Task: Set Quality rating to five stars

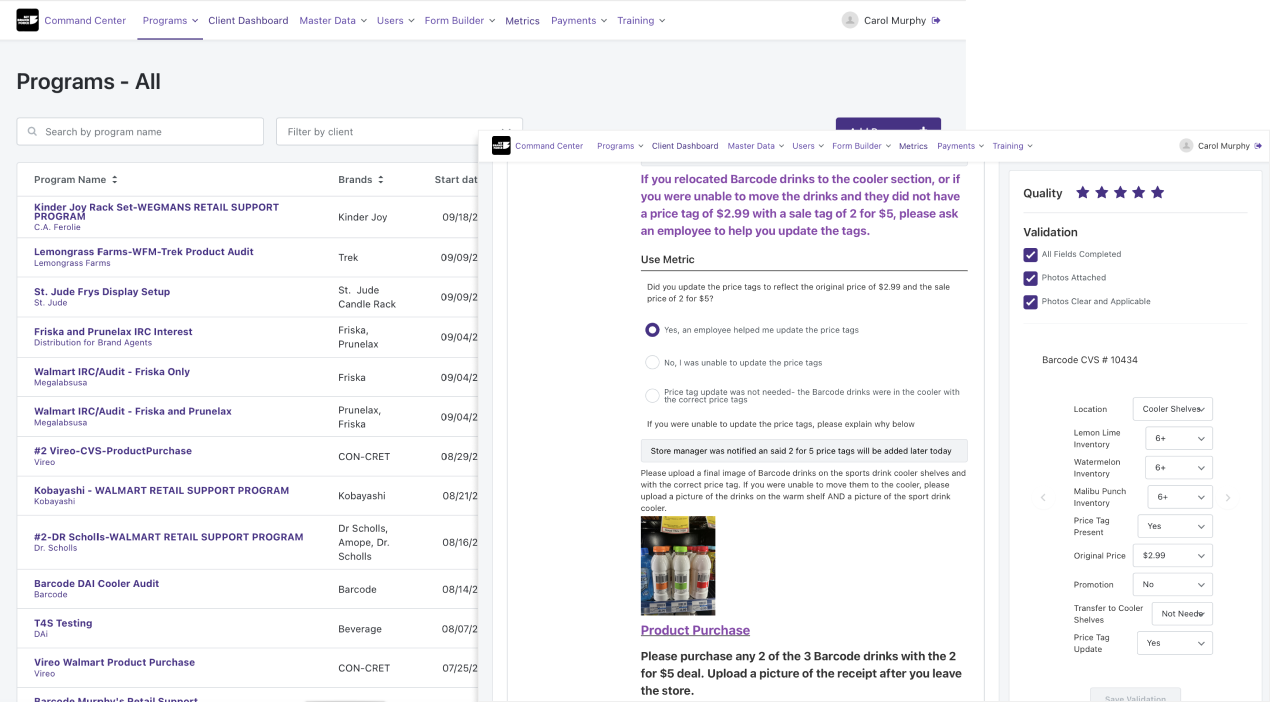Action: (x=1158, y=193)
